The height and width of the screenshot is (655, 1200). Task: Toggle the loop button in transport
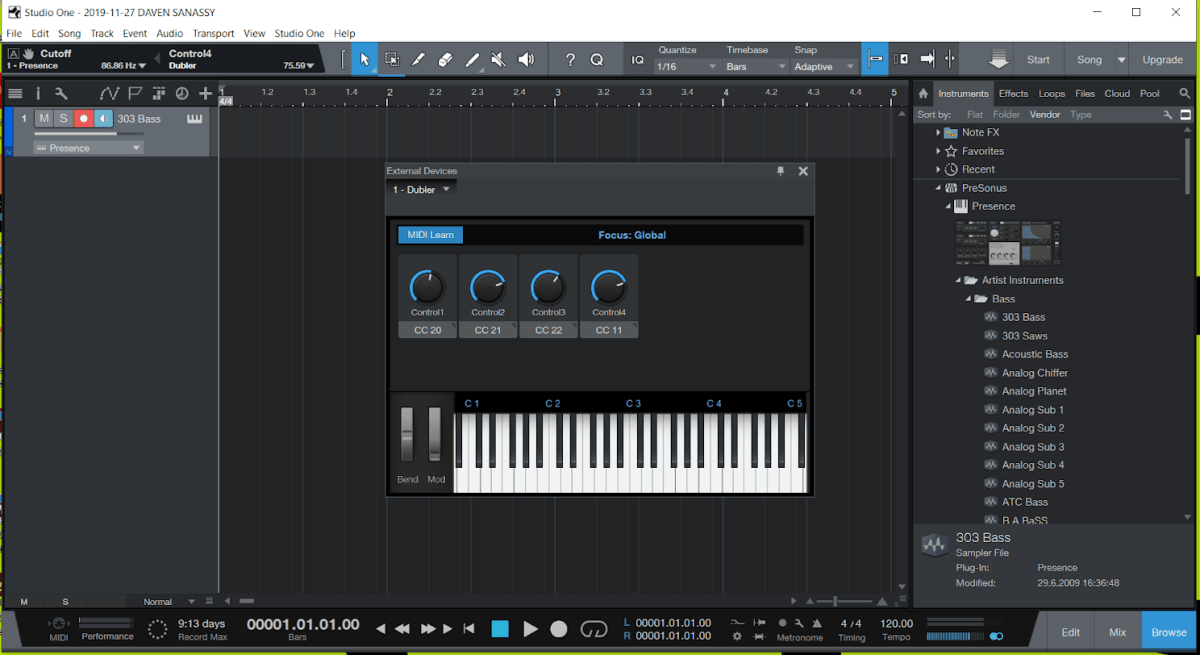(x=594, y=629)
